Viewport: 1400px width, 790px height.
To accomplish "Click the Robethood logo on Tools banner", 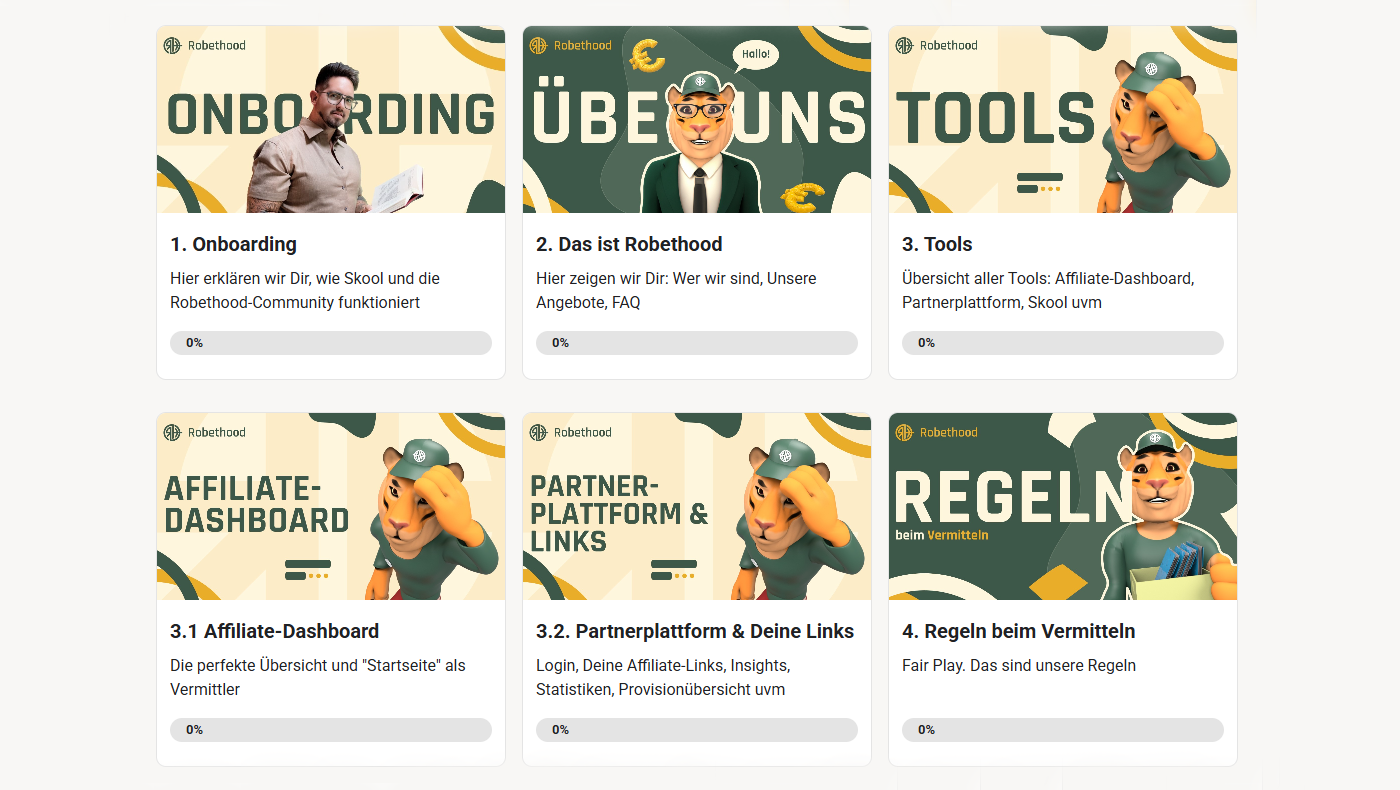I will (937, 45).
